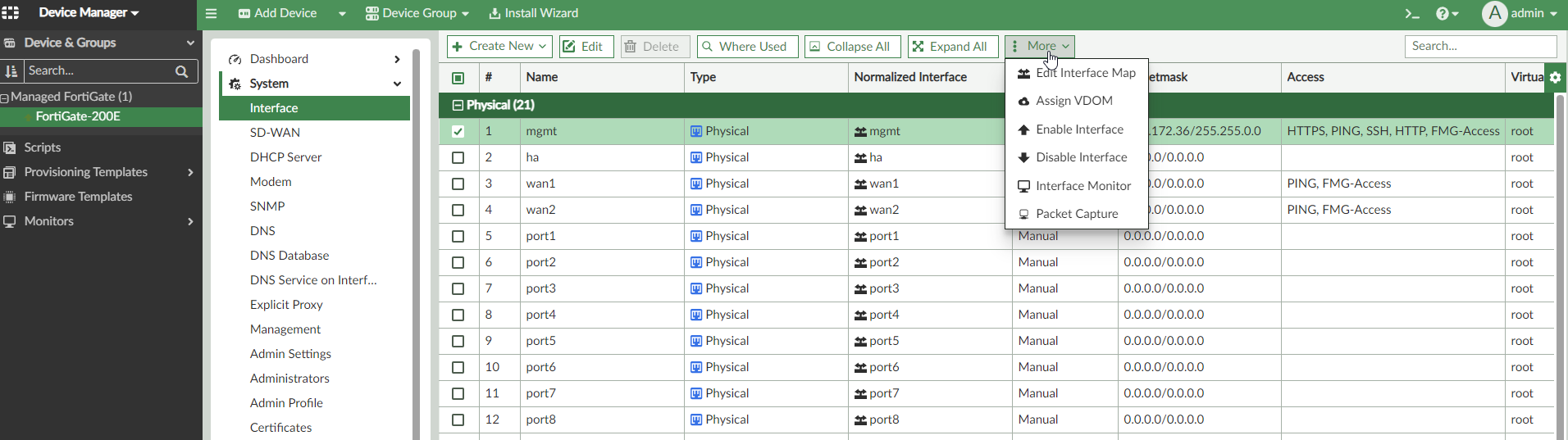This screenshot has width=1568, height=440.
Task: Click the help question mark icon
Action: [1443, 13]
